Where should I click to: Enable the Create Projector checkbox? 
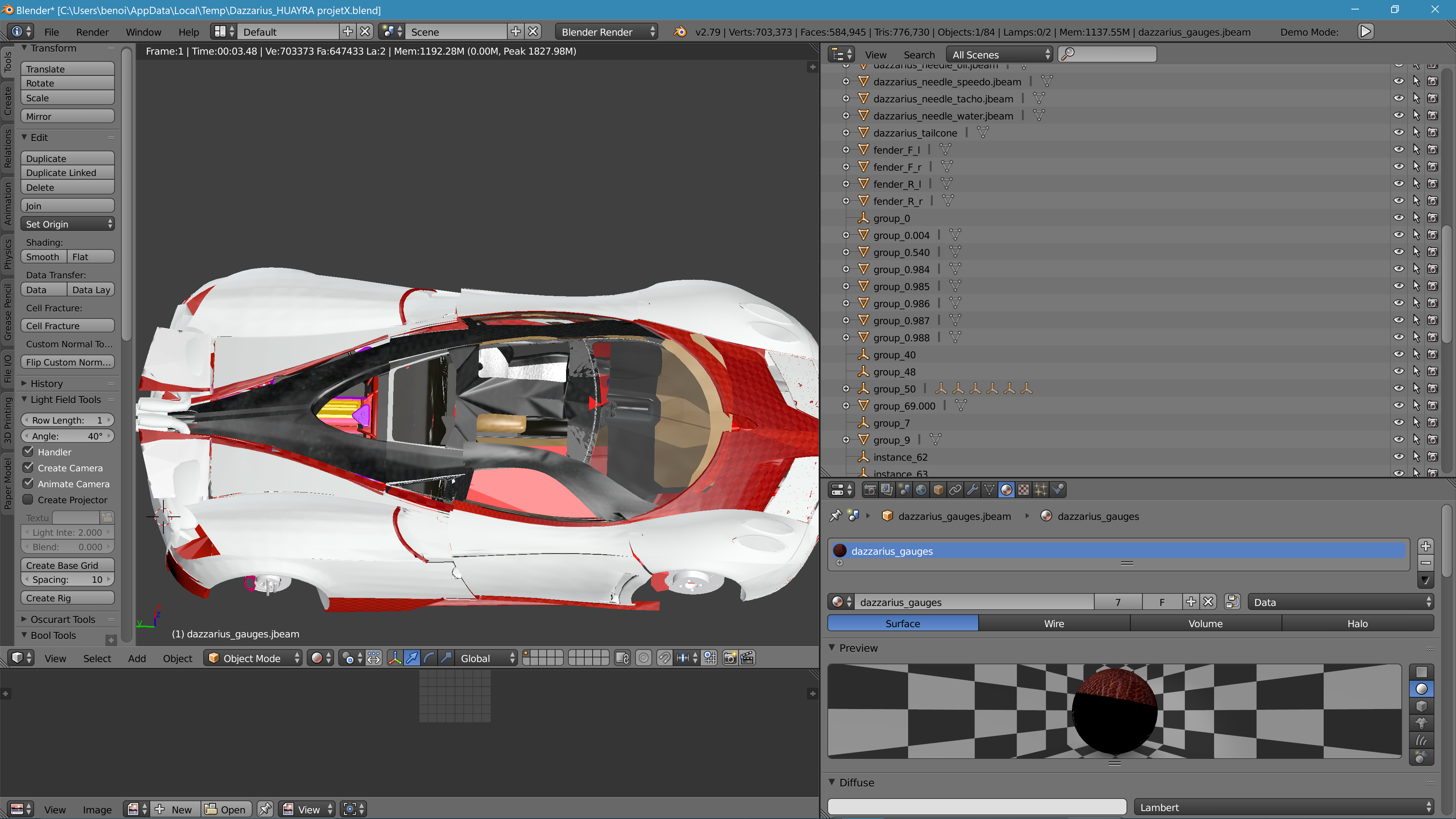pyautogui.click(x=28, y=500)
